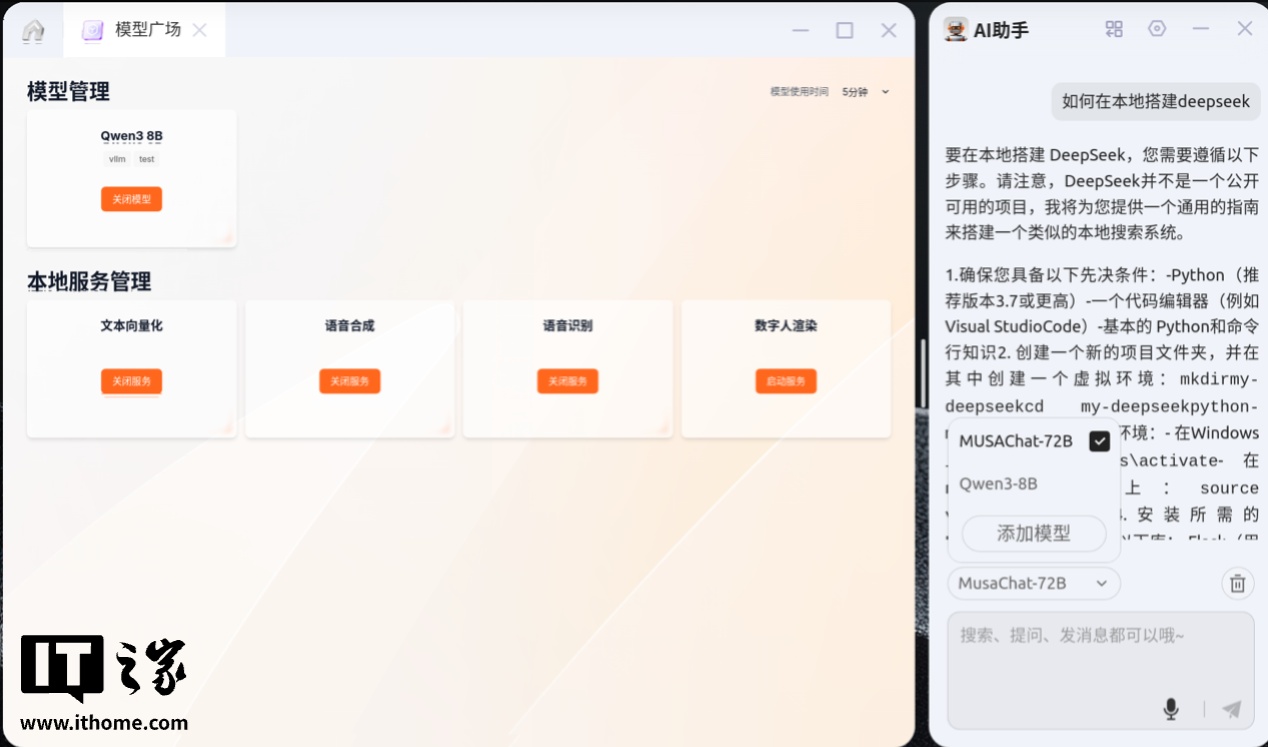Expand the MusaChat-72B model dropdown
This screenshot has width=1268, height=747.
(1033, 583)
